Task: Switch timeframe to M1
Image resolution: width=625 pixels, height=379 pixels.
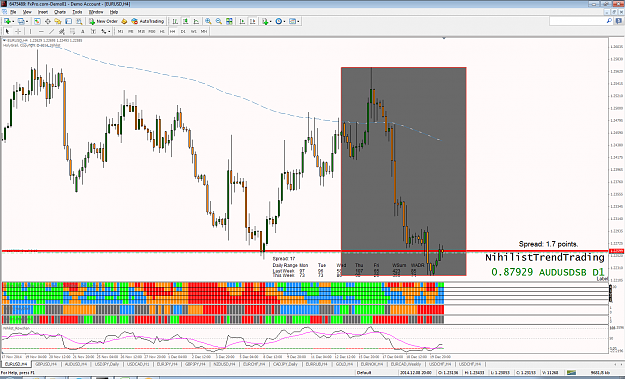Action: (x=120, y=31)
